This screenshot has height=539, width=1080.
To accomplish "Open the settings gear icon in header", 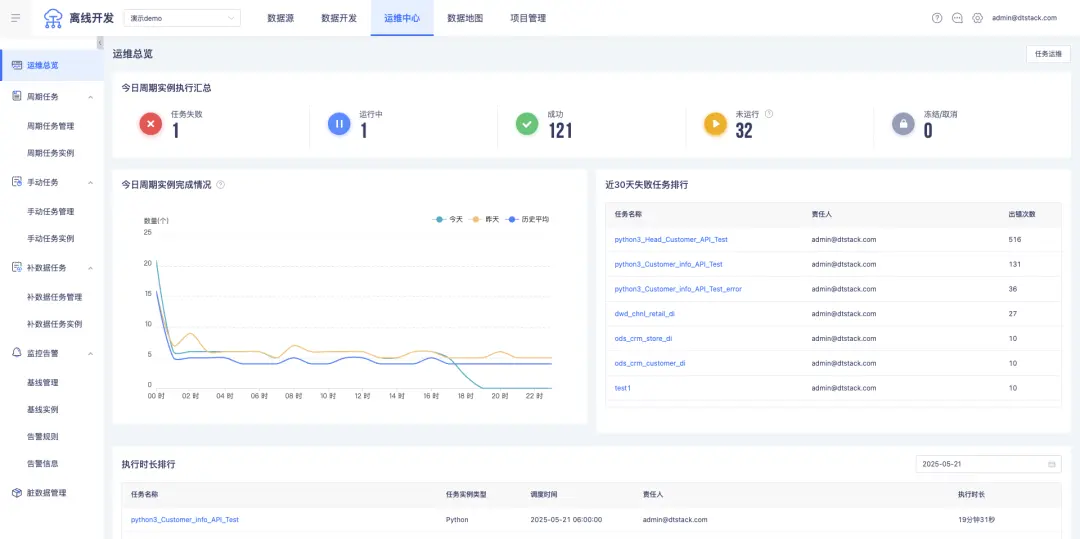I will pyautogui.click(x=977, y=19).
